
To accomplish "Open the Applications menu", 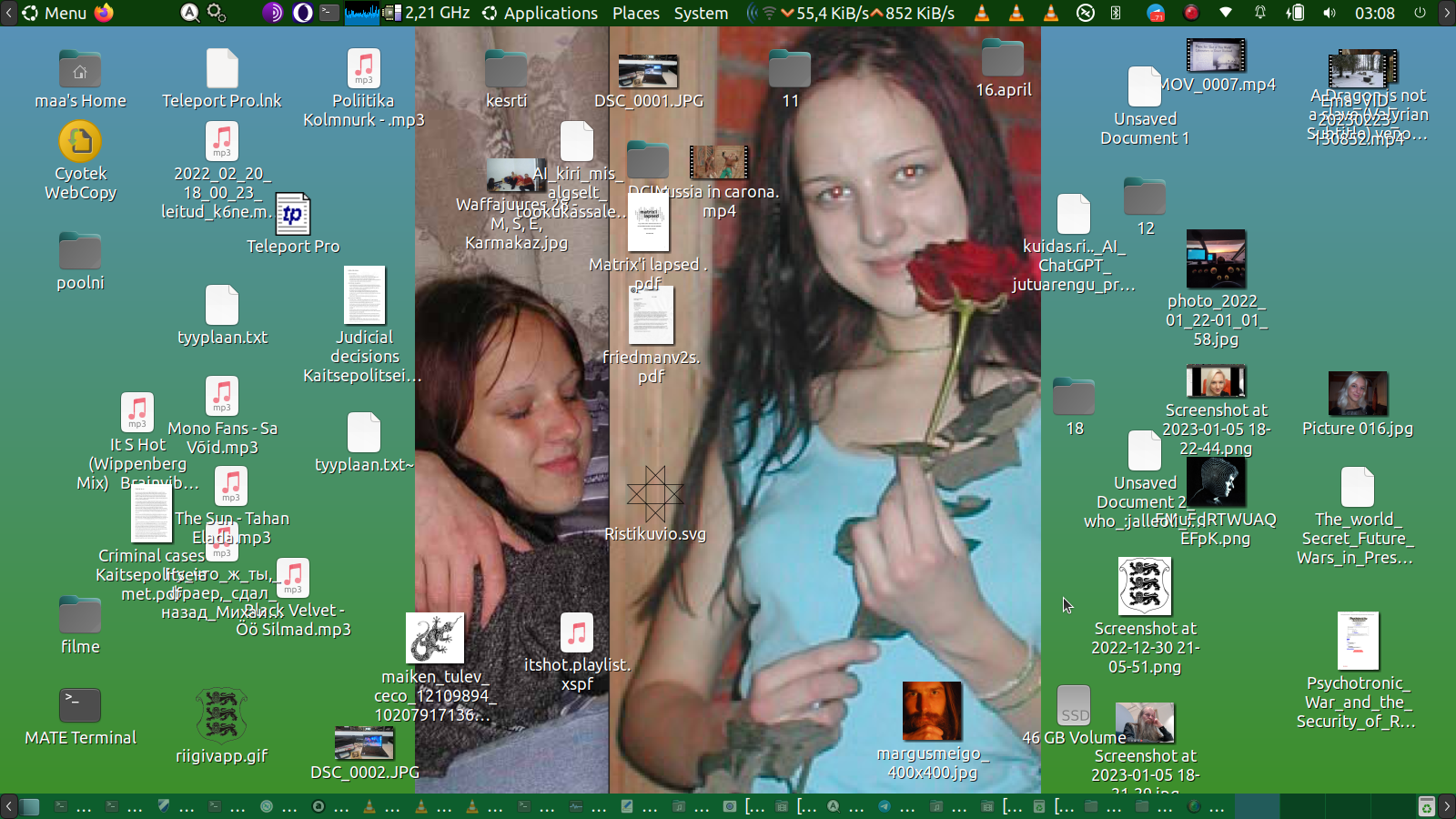I will (541, 13).
